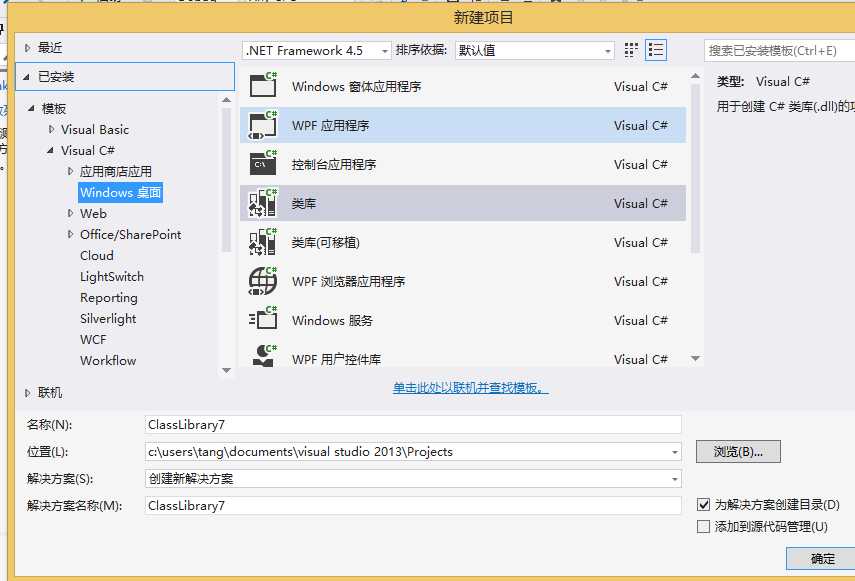Select Windows 桌面 in the tree

pyautogui.click(x=121, y=192)
